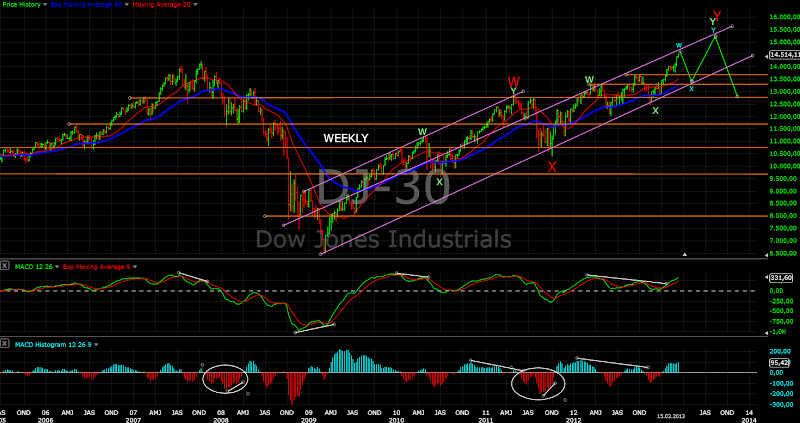
Task: Click the 2009 year label on time axis
Action: pos(308,419)
